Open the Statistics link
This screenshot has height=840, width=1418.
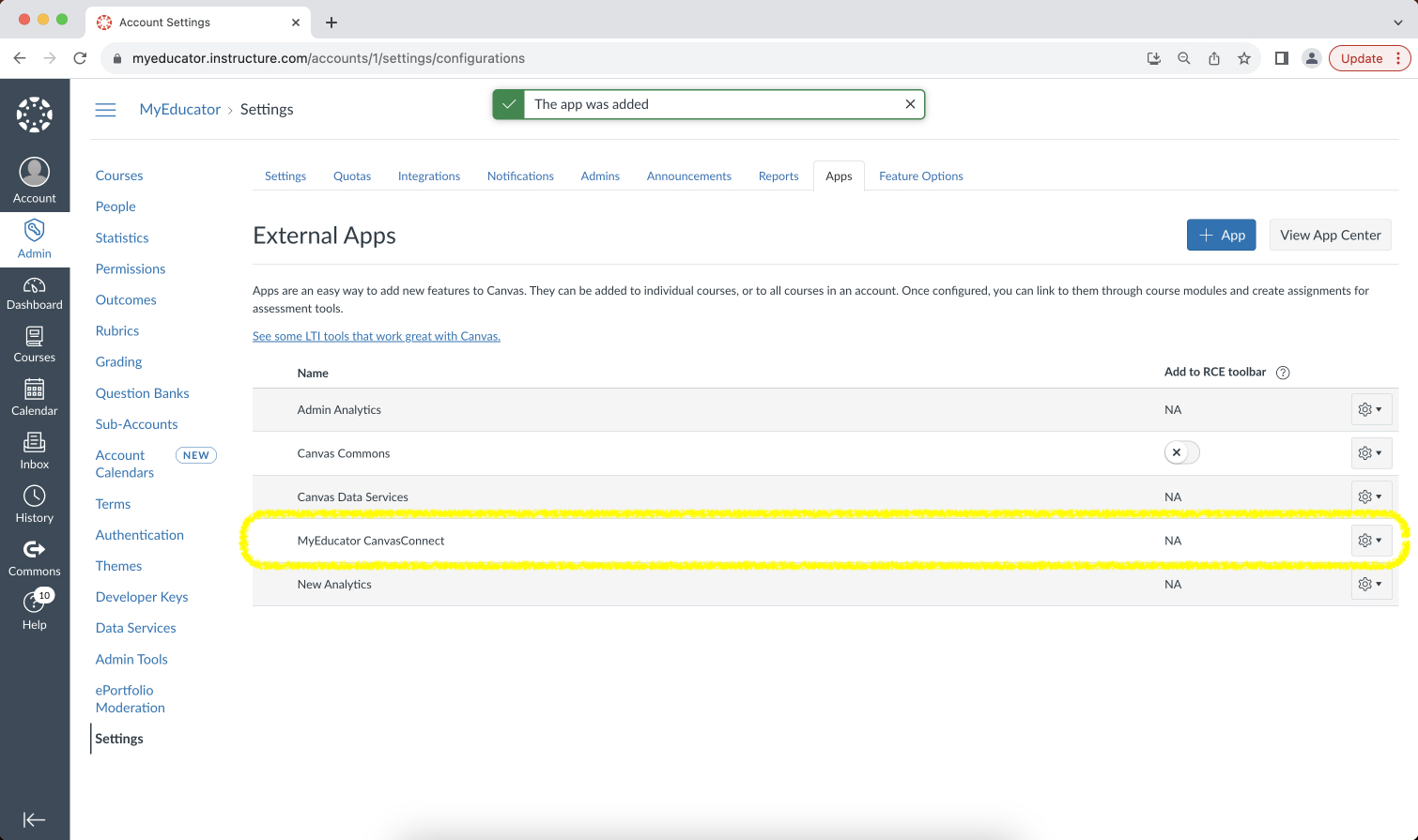coord(122,238)
